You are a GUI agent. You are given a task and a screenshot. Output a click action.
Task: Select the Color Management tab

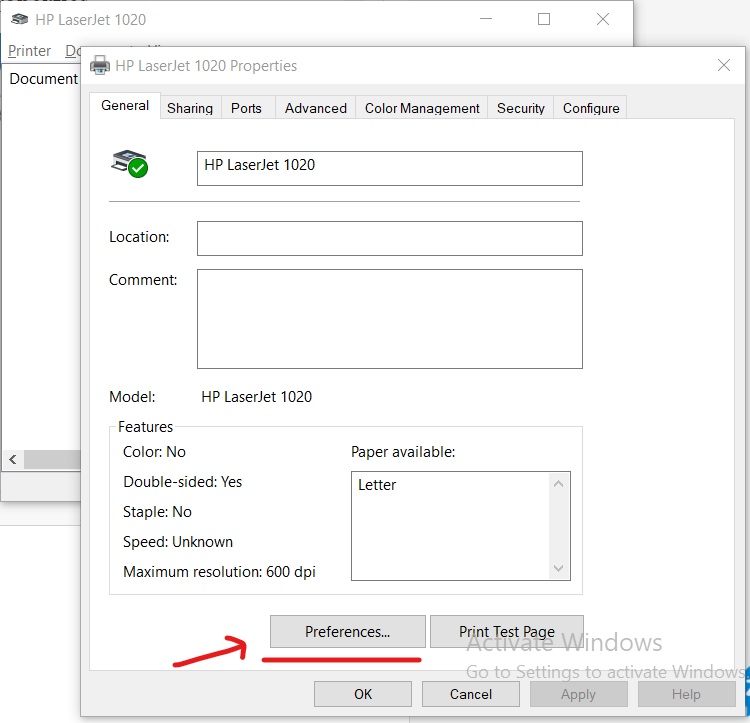(x=422, y=108)
